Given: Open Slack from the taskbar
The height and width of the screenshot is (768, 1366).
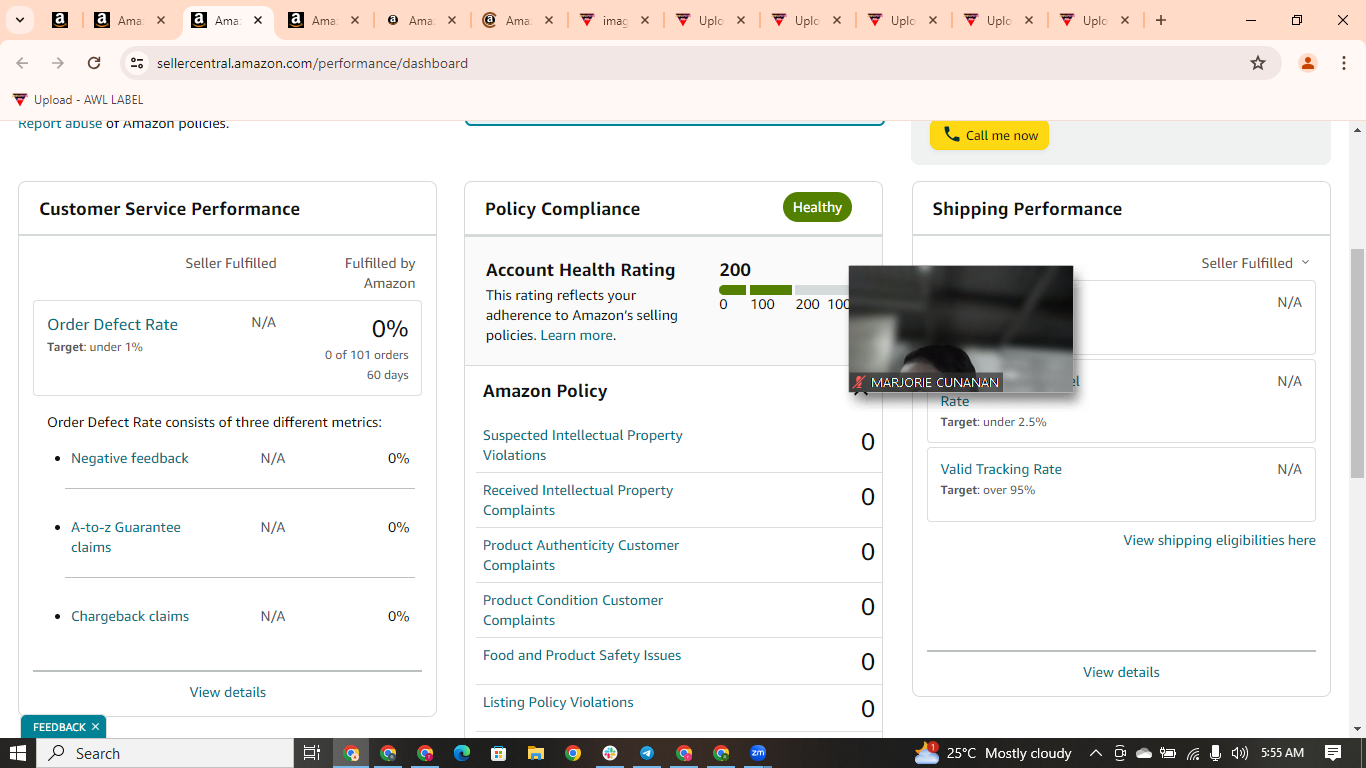Looking at the screenshot, I should click(x=610, y=753).
